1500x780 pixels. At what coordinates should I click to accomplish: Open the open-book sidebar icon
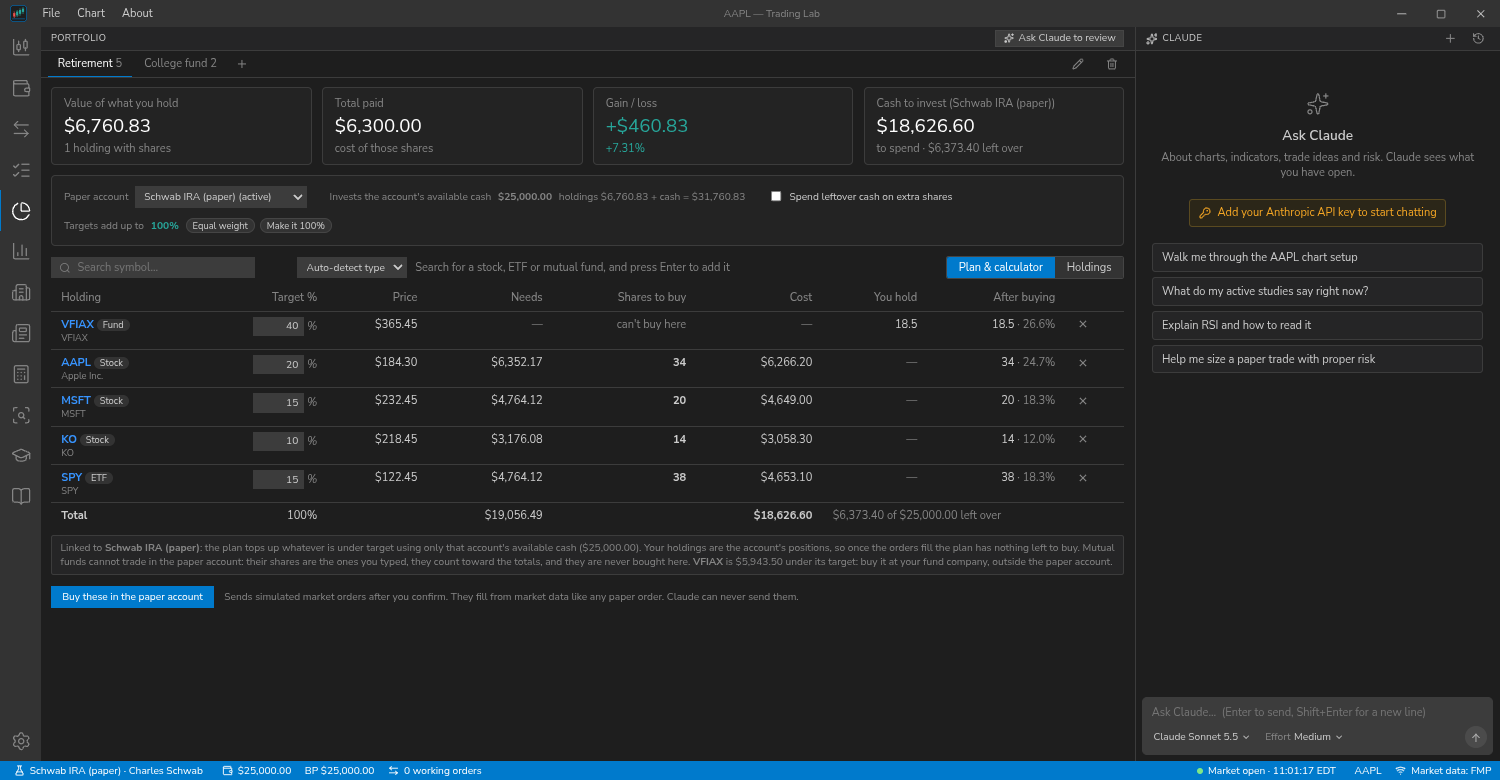[x=21, y=496]
